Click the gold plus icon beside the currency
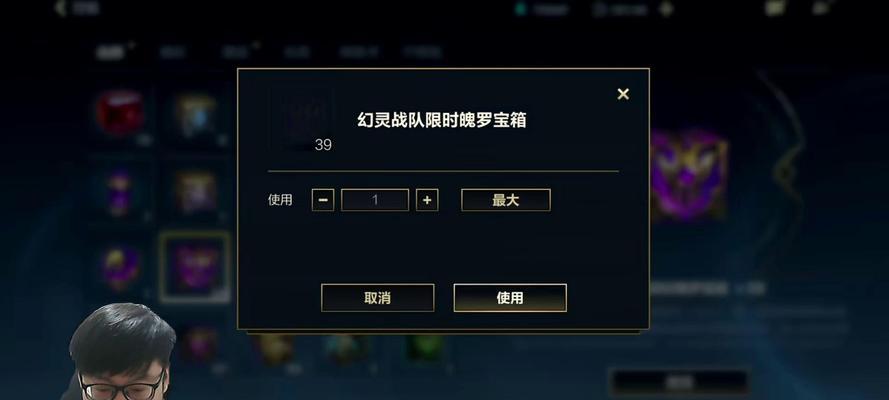The height and width of the screenshot is (400, 889). coord(667,8)
